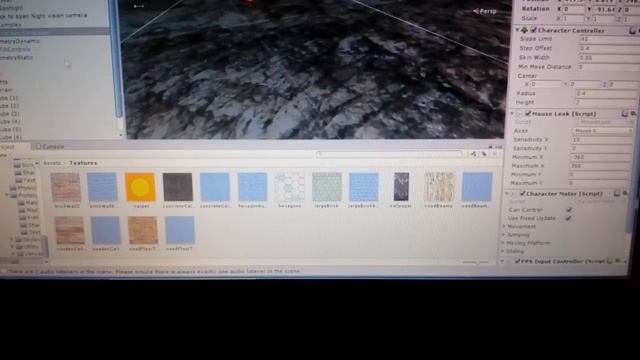Select the dark gray concreteCeiling texture

tap(178, 187)
